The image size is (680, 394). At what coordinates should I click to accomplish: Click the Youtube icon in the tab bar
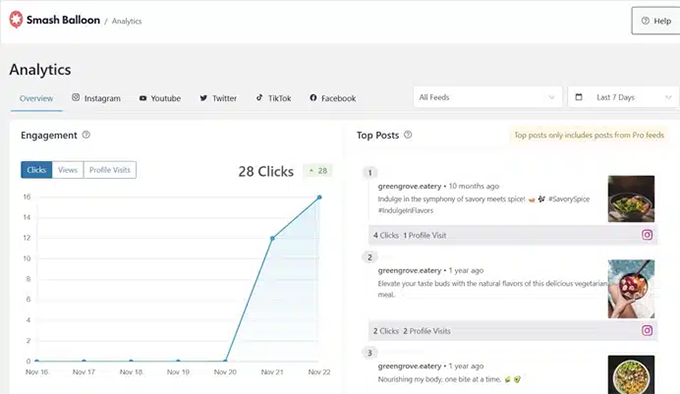tap(143, 98)
